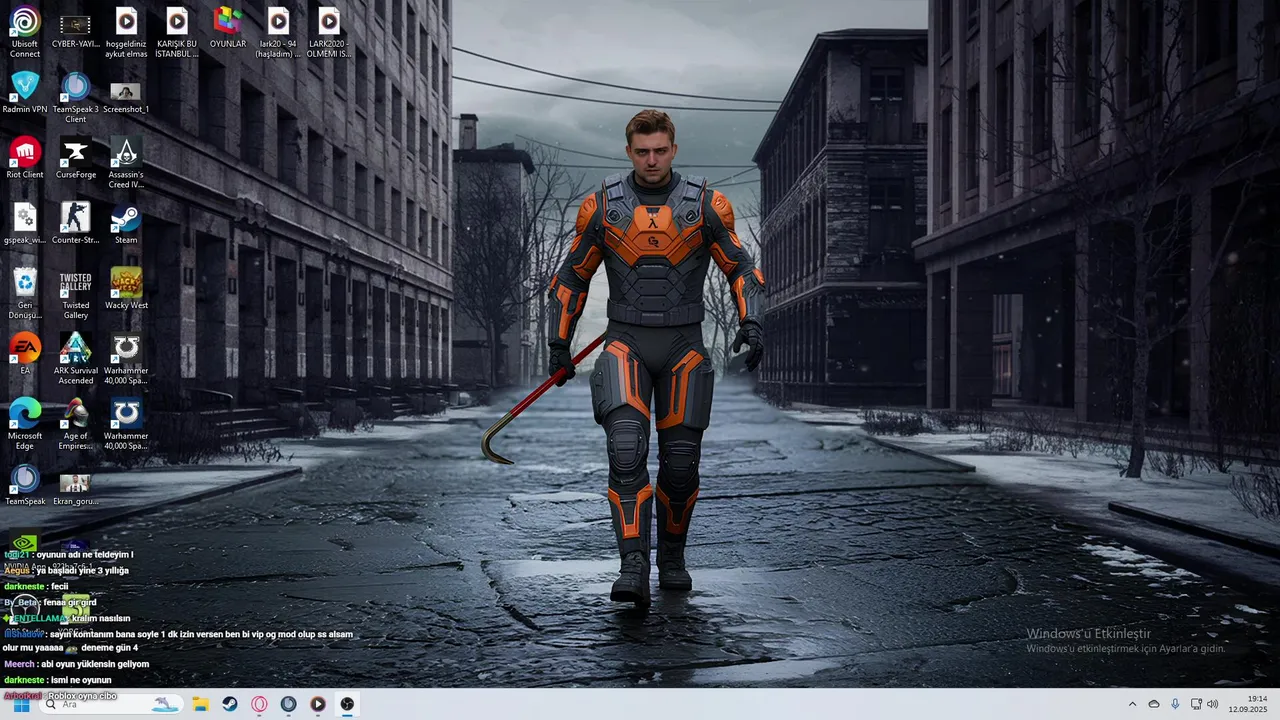
Task: Open the CYBER-YAYI desktop item
Action: pos(75,32)
